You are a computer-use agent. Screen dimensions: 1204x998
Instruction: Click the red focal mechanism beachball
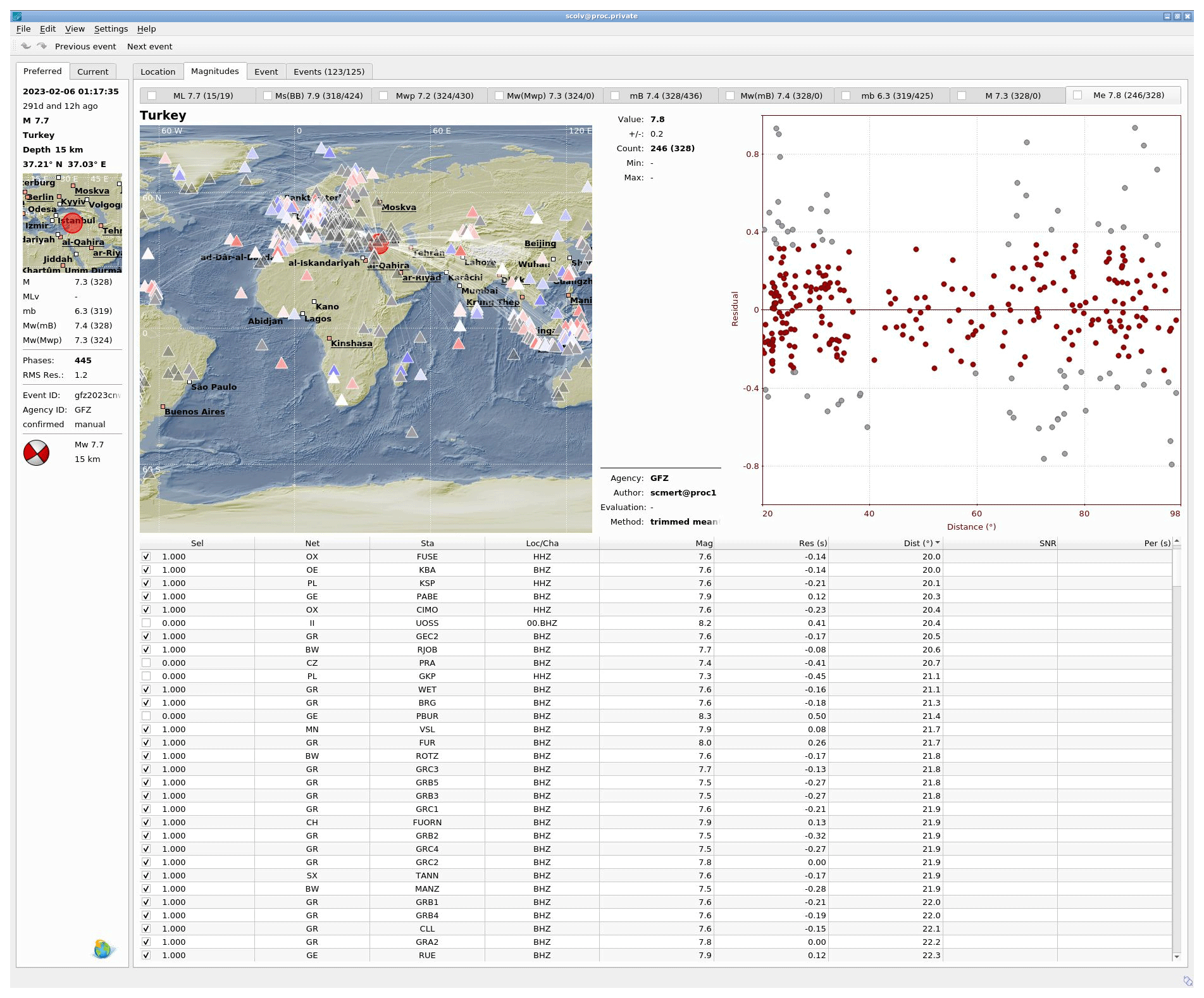click(x=36, y=452)
